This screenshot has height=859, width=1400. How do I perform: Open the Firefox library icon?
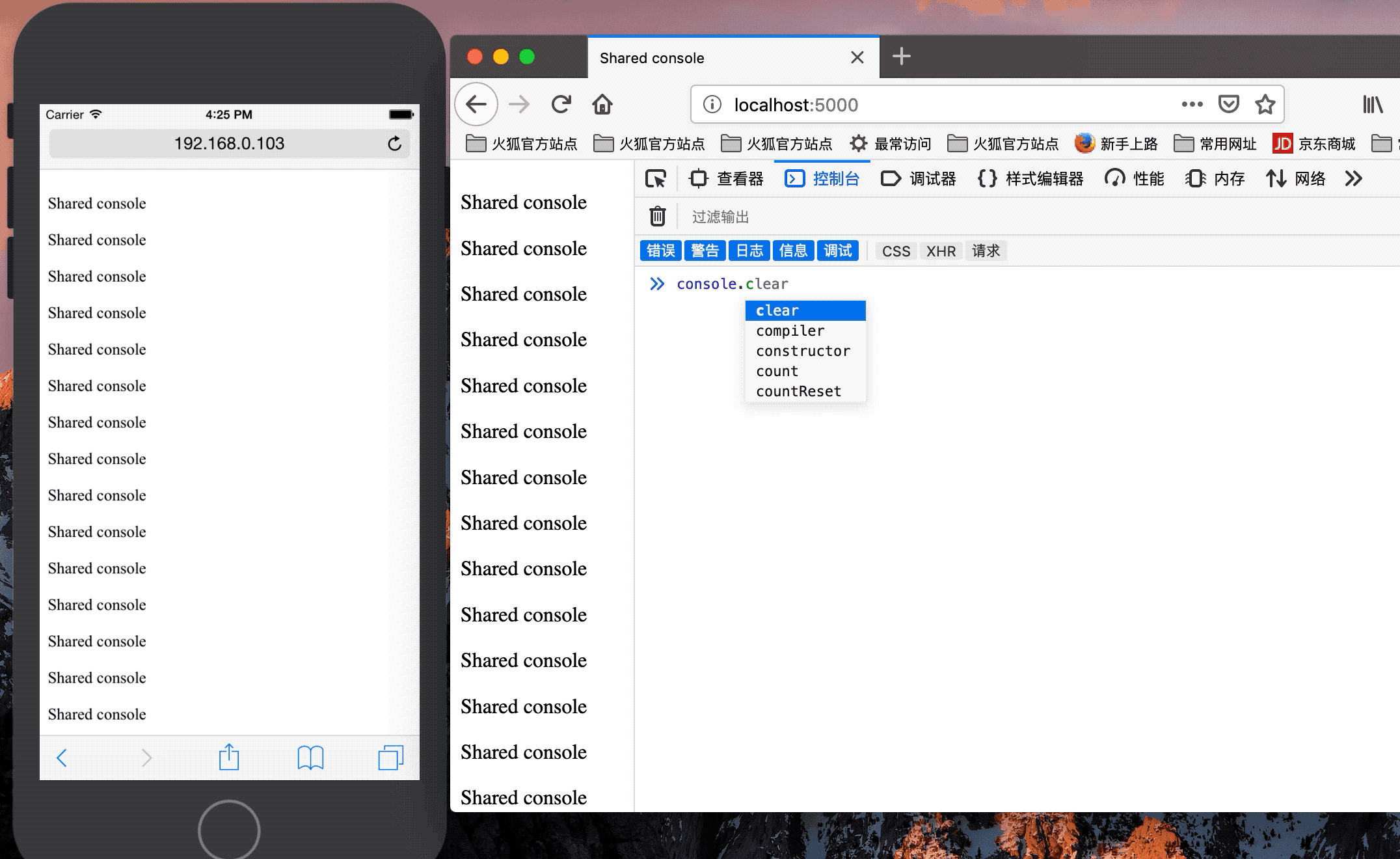1373,104
